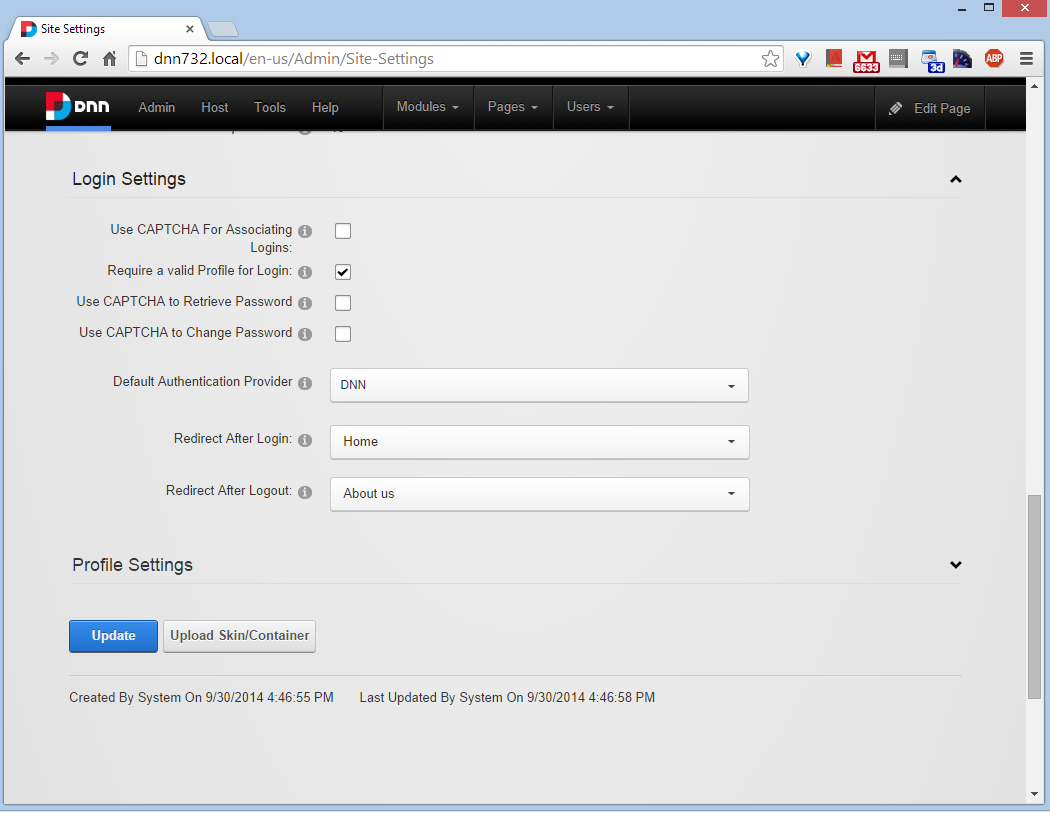Uncheck Require a valid Profile for Login
This screenshot has width=1050, height=813.
[343, 272]
